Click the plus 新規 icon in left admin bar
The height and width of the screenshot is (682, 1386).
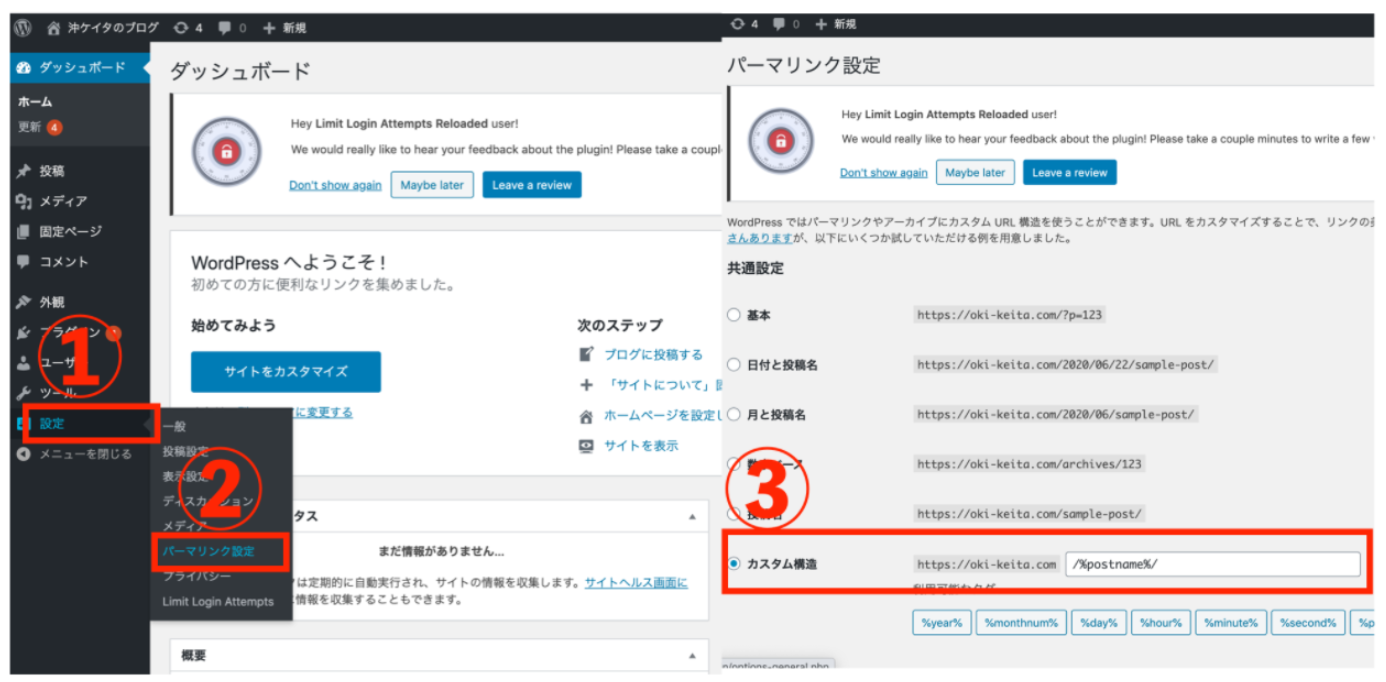point(268,28)
